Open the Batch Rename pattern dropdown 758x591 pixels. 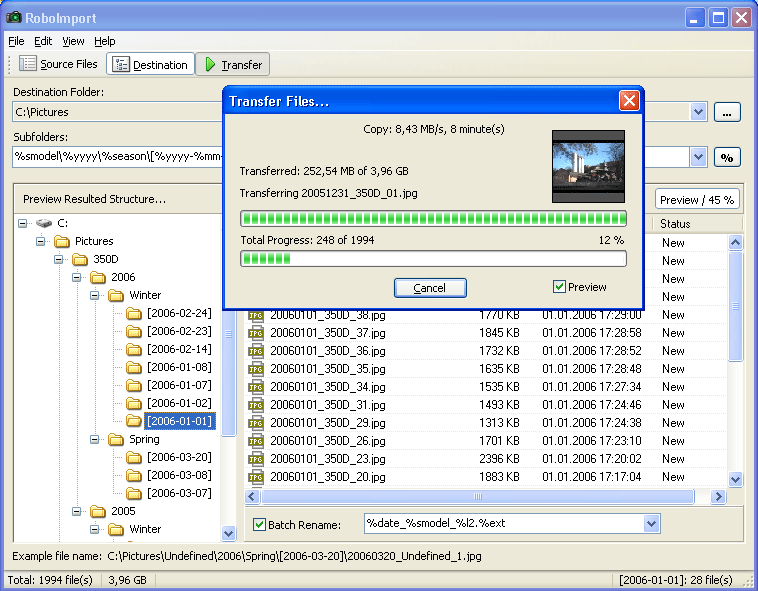652,524
